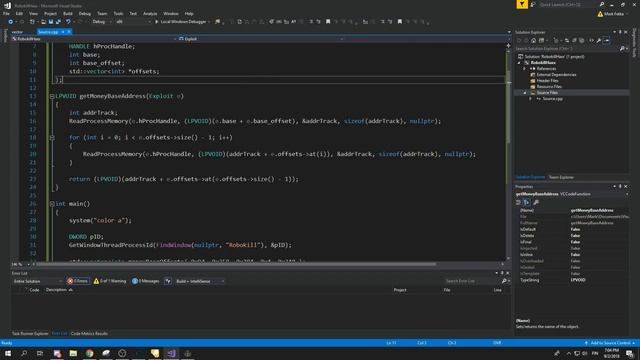Screen dimensions: 640x360
Task: Toggle Preview Selected Items in Solution Explorer
Action: click(x=607, y=40)
